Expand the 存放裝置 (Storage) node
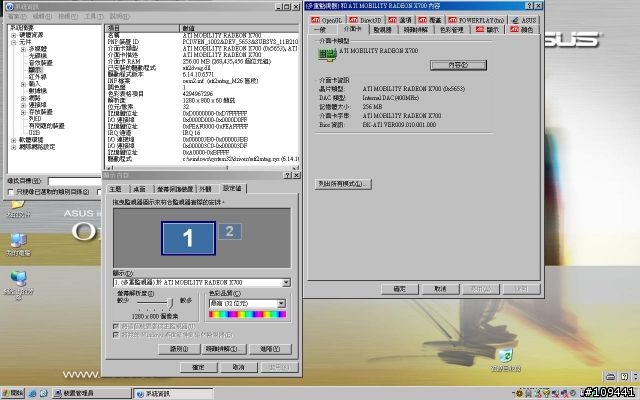The width and height of the screenshot is (640, 400). click(23, 112)
